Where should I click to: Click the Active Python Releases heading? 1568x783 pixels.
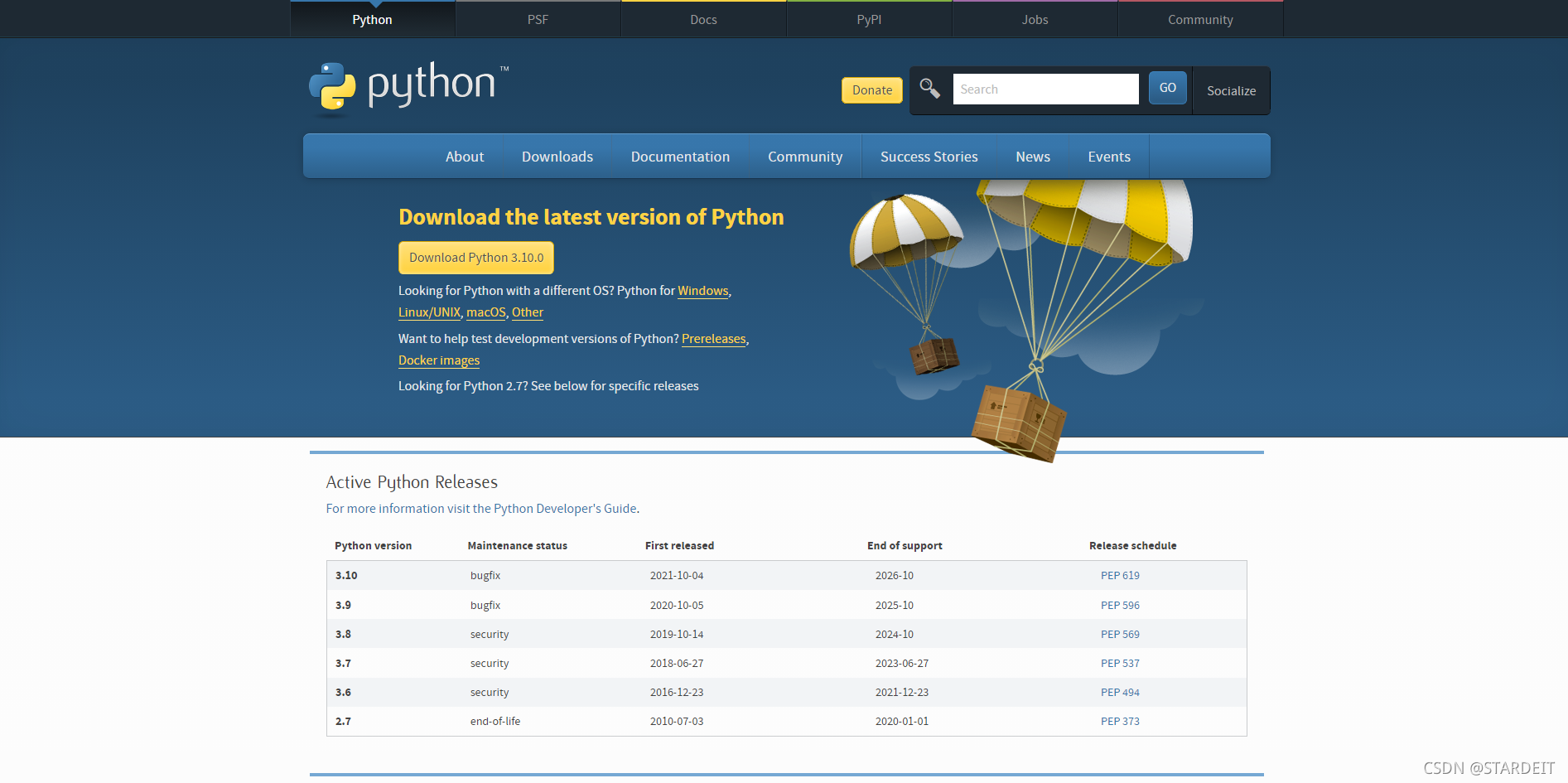412,482
